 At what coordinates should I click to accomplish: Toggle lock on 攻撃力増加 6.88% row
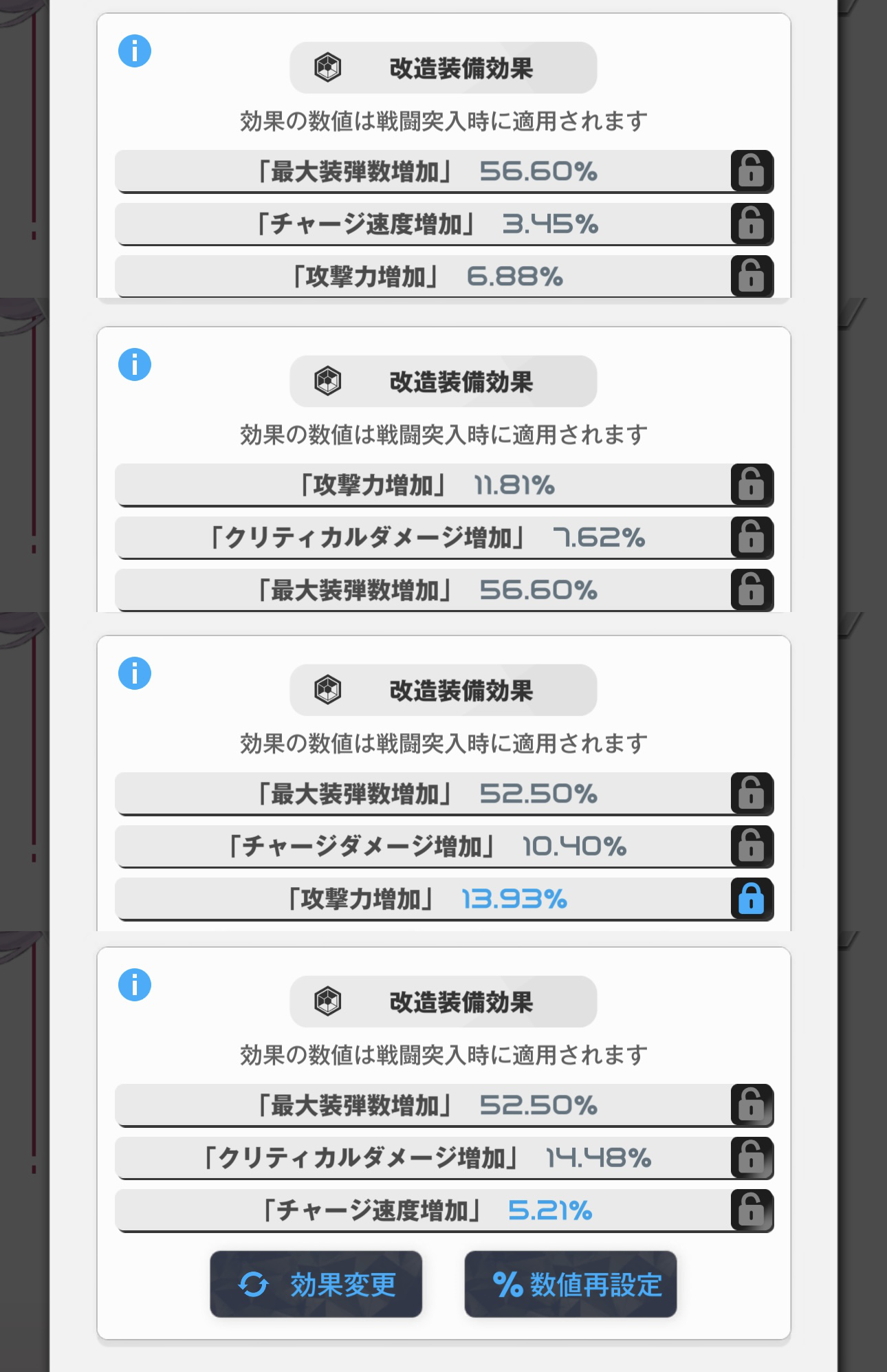click(751, 276)
